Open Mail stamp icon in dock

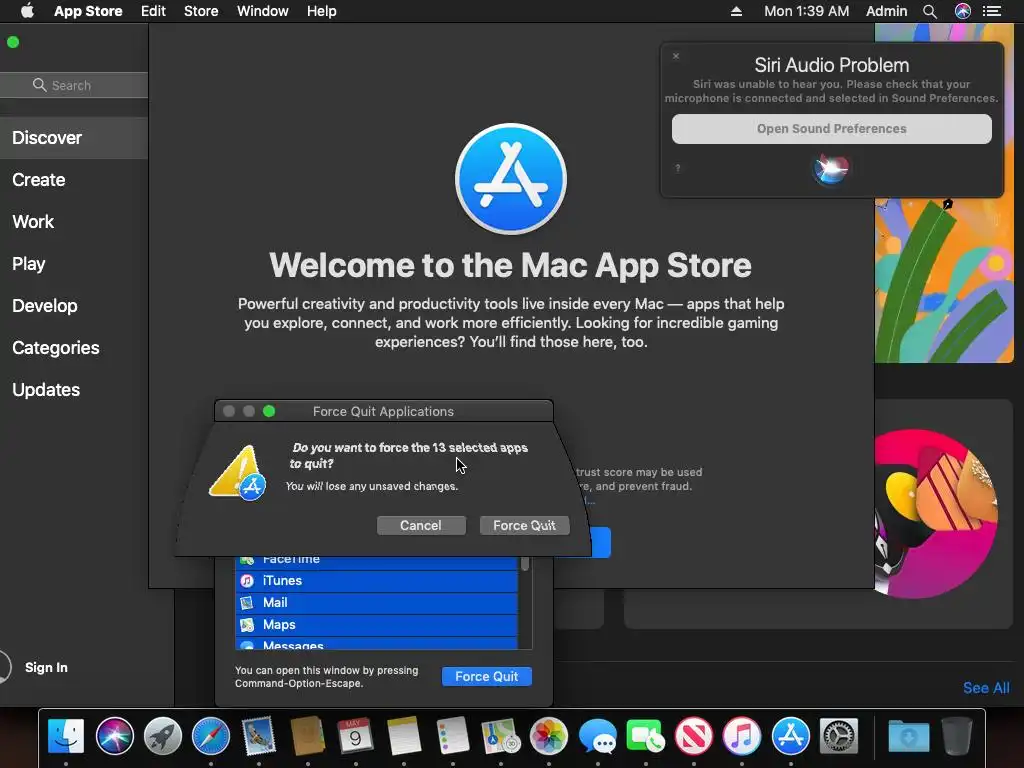259,736
